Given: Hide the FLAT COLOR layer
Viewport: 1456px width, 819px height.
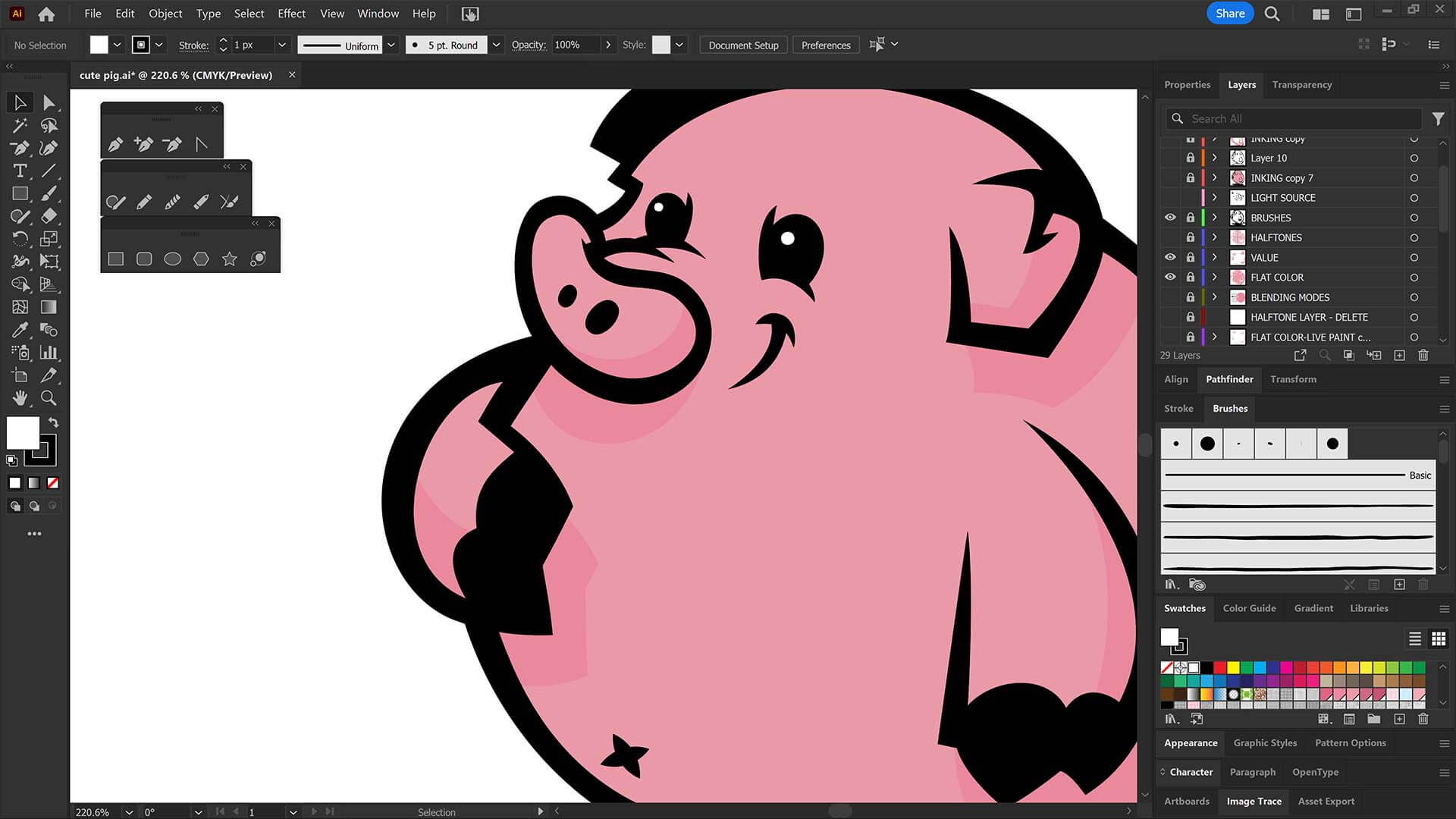Looking at the screenshot, I should [x=1170, y=278].
